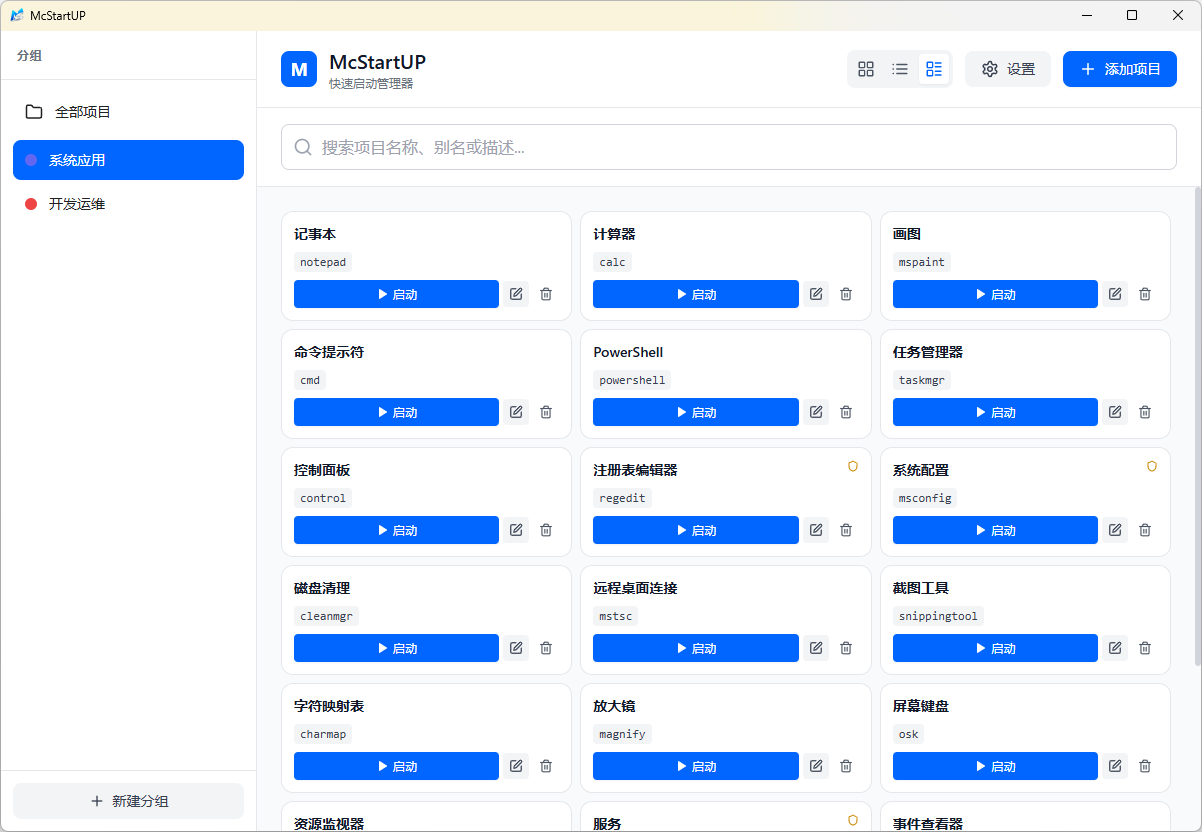1202x832 pixels.
Task: Edit the 字符映射表 item
Action: 516,766
